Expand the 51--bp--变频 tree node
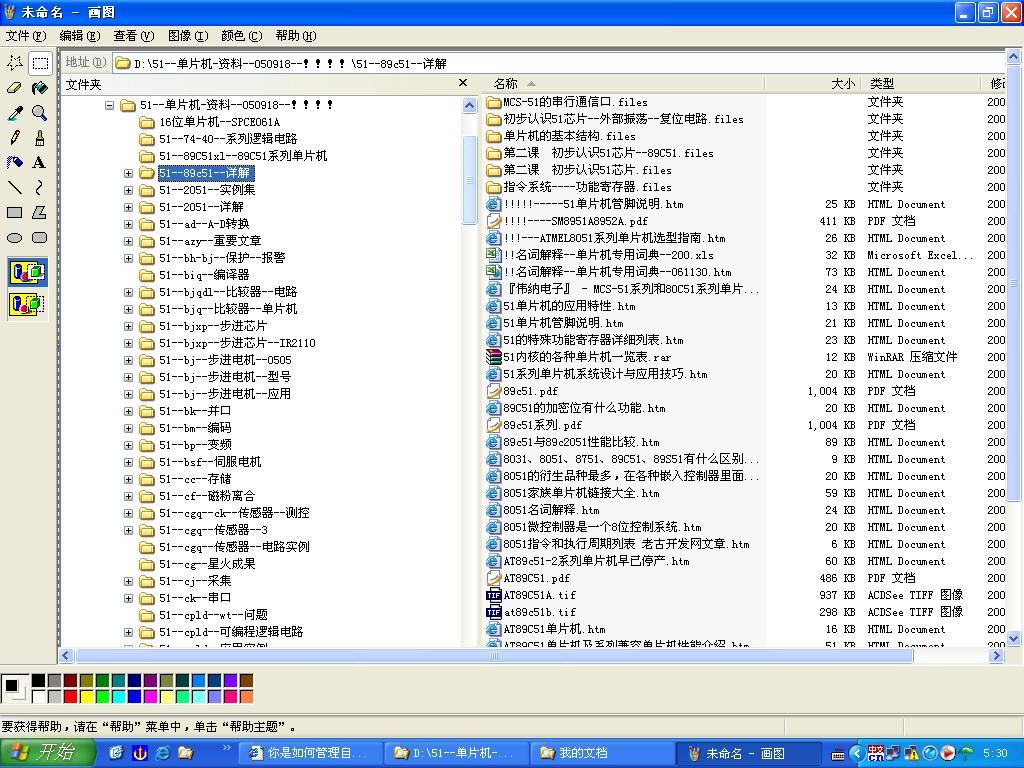 [129, 445]
